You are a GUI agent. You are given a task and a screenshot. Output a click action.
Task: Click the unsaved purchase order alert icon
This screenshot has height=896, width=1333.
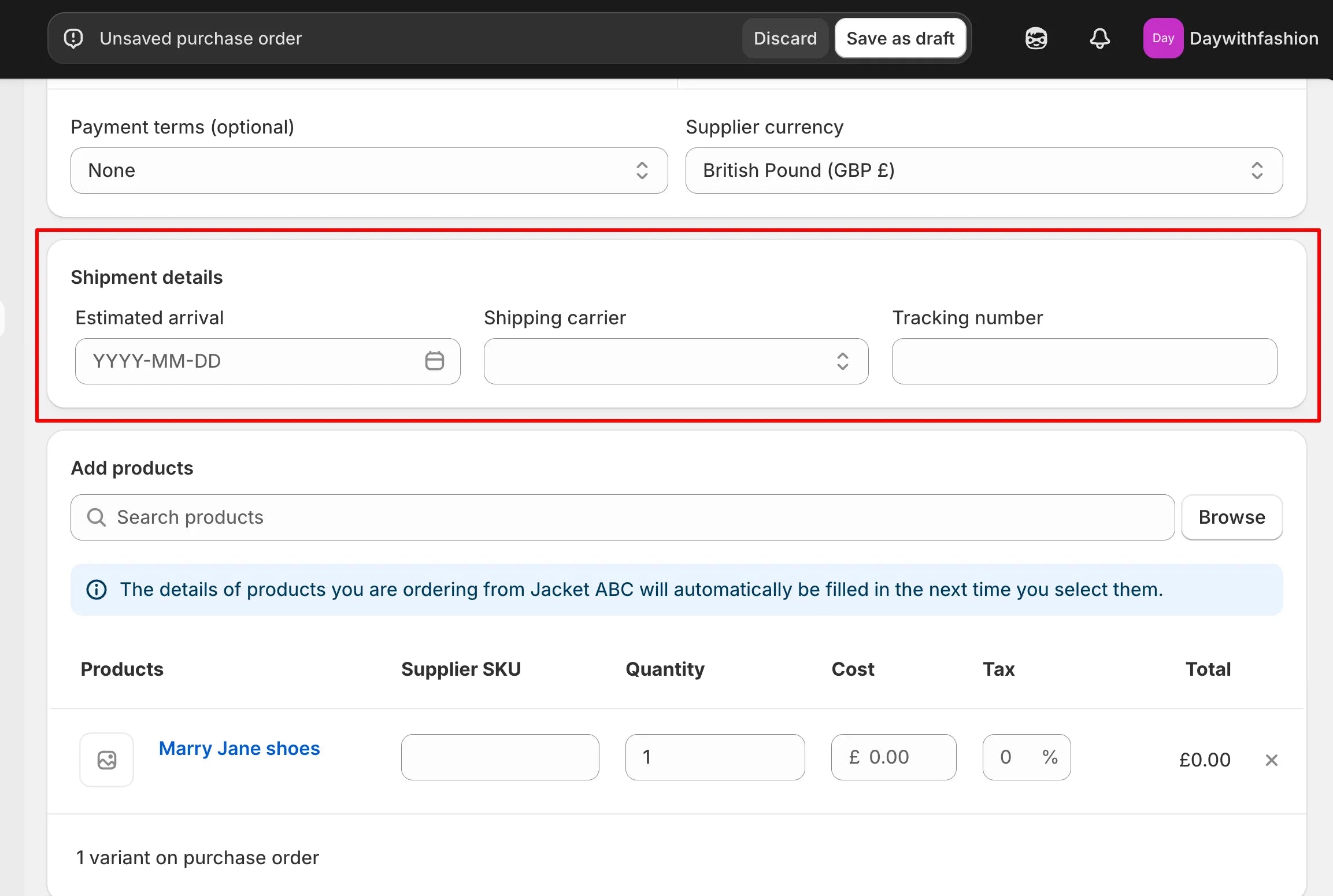(x=73, y=39)
